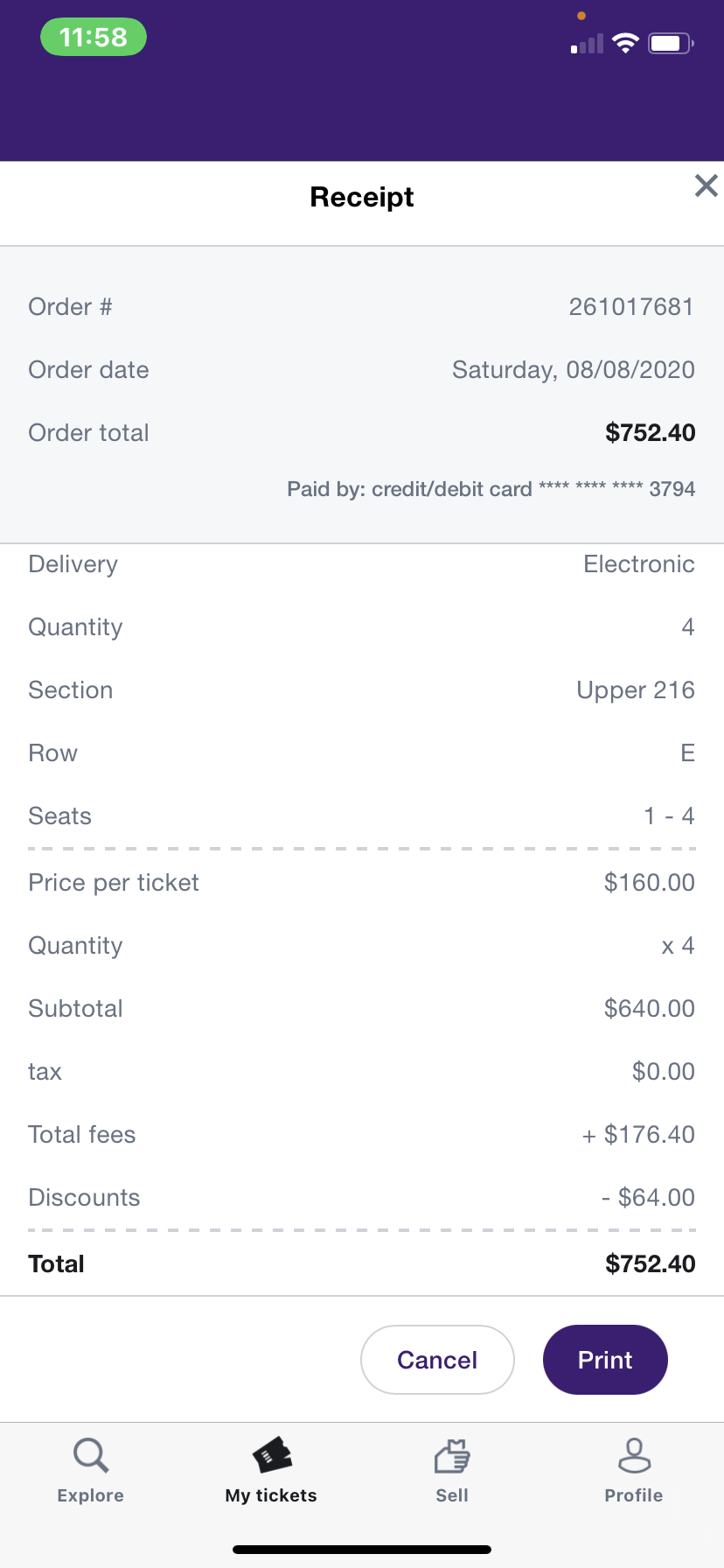Tap the cellular signal bars
Image resolution: width=724 pixels, height=1568 pixels.
587,44
